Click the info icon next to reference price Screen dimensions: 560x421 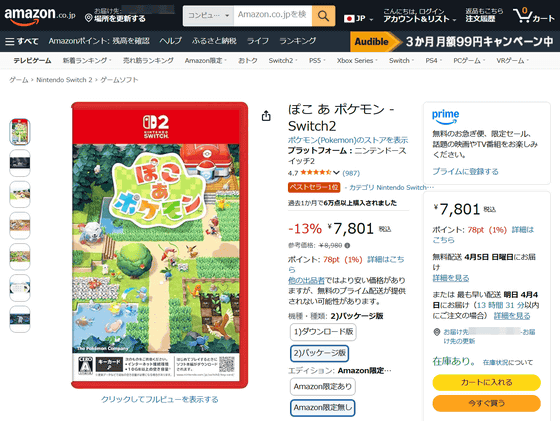pyautogui.click(x=348, y=245)
